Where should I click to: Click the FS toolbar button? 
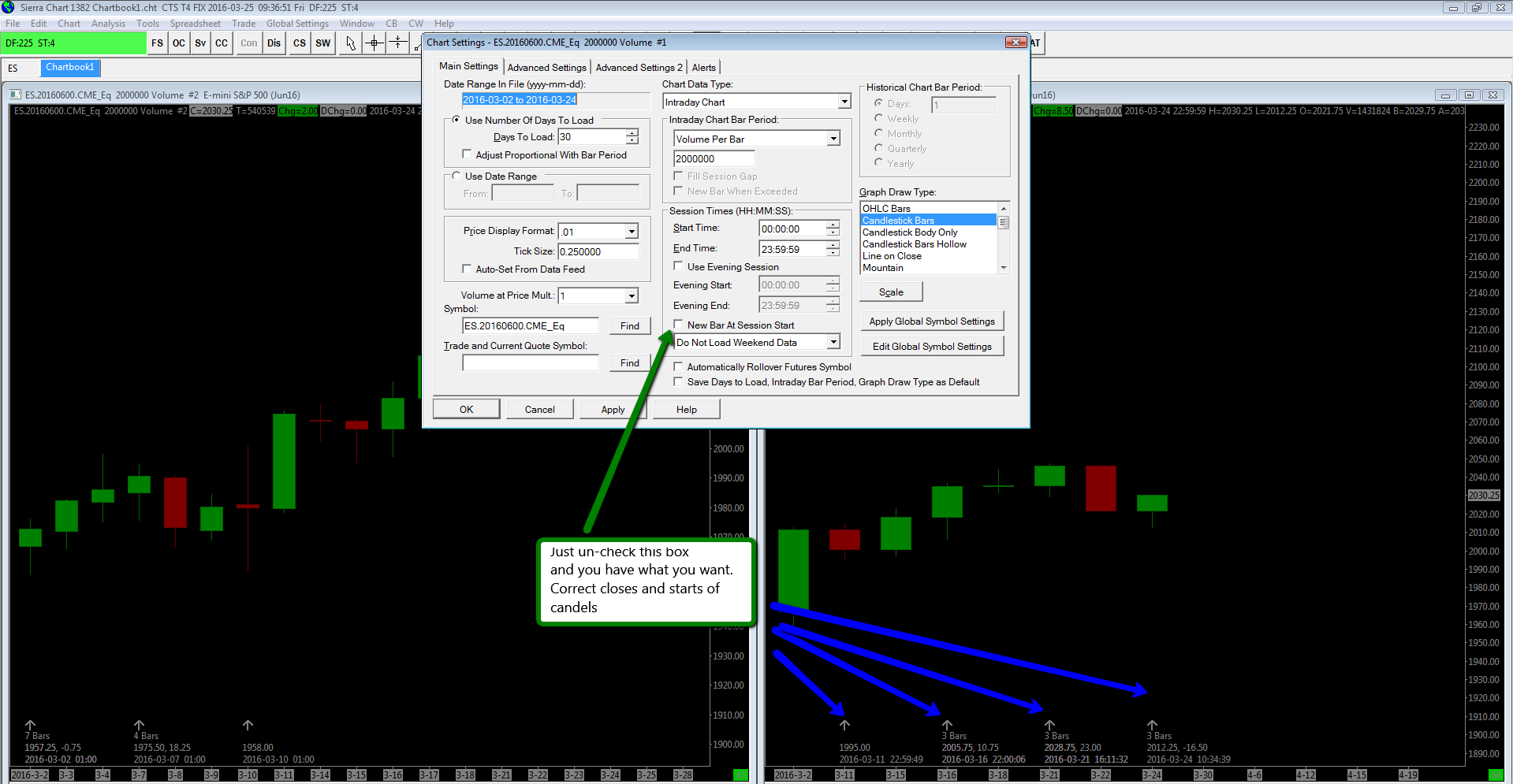(x=158, y=43)
